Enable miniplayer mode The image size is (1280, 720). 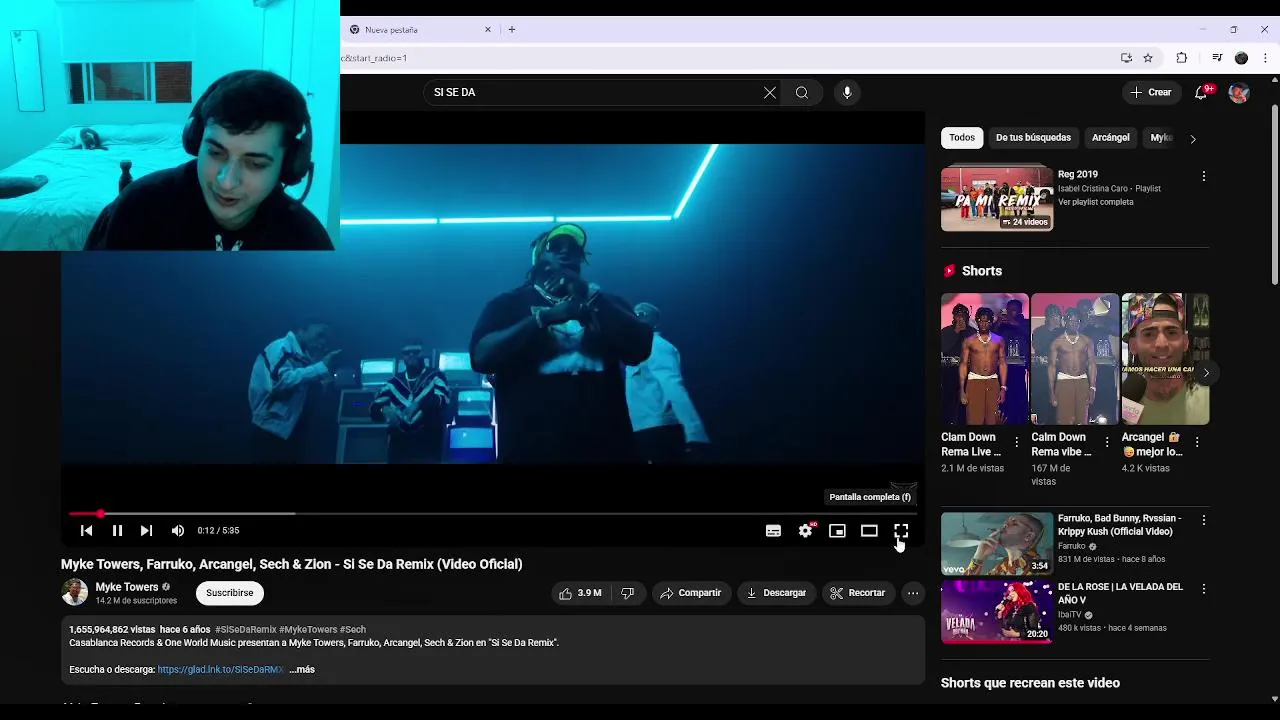837,531
